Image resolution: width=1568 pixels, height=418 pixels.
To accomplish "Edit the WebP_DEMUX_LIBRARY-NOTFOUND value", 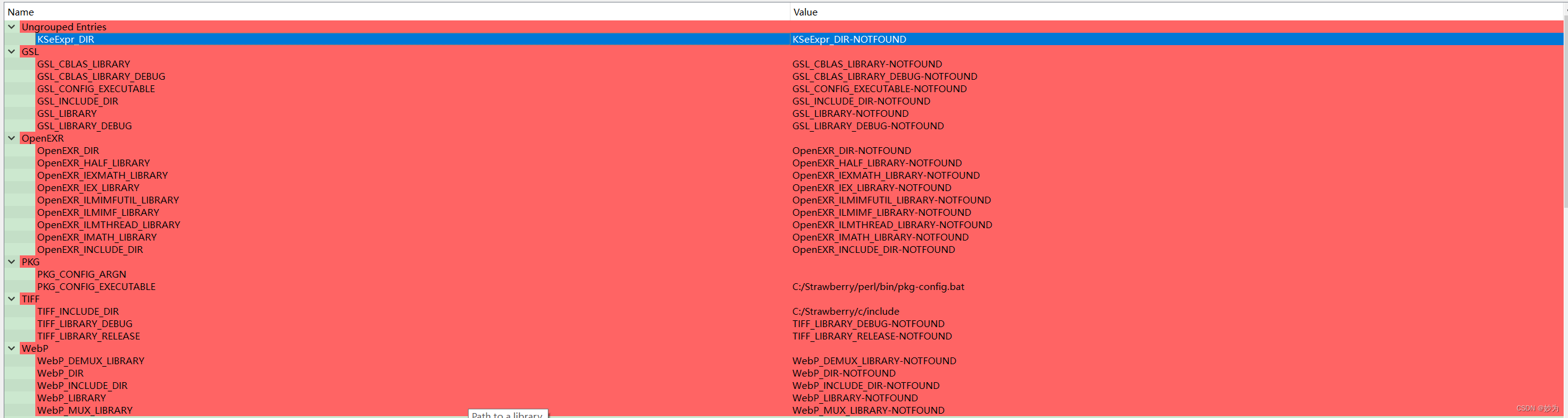I will (874, 361).
